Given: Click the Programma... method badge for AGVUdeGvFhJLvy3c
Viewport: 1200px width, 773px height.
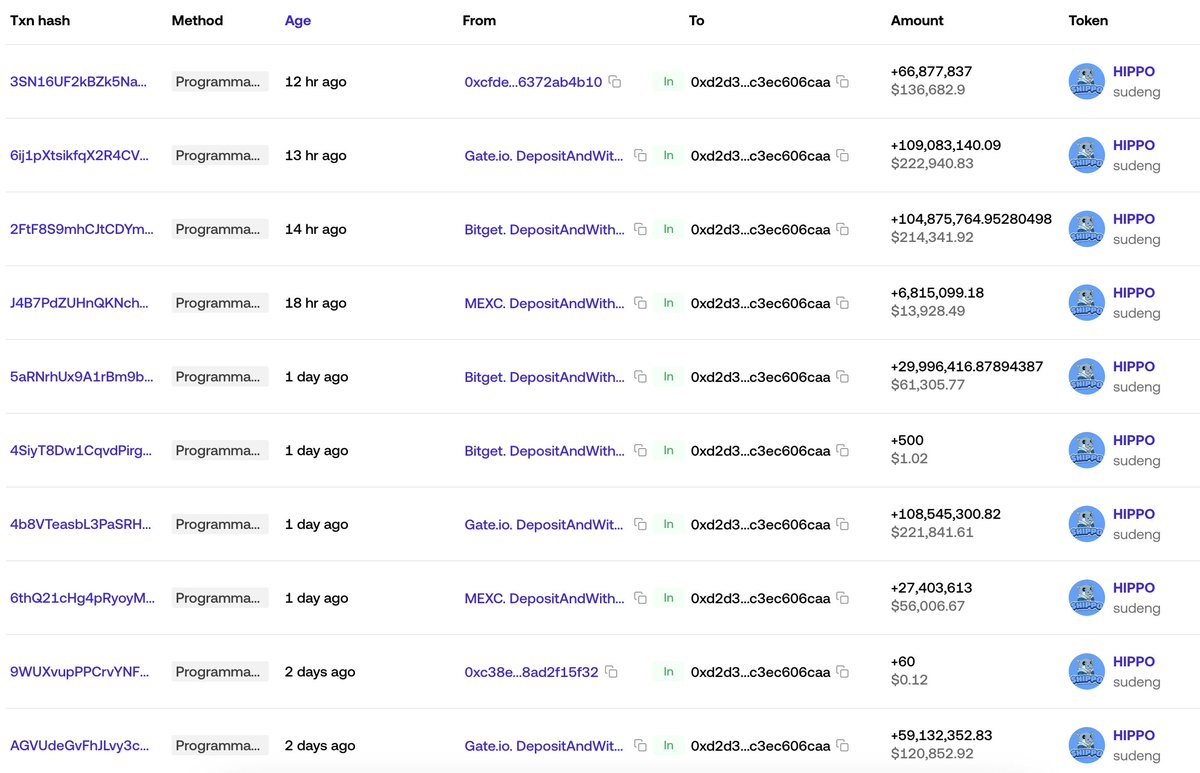Looking at the screenshot, I should point(220,746).
